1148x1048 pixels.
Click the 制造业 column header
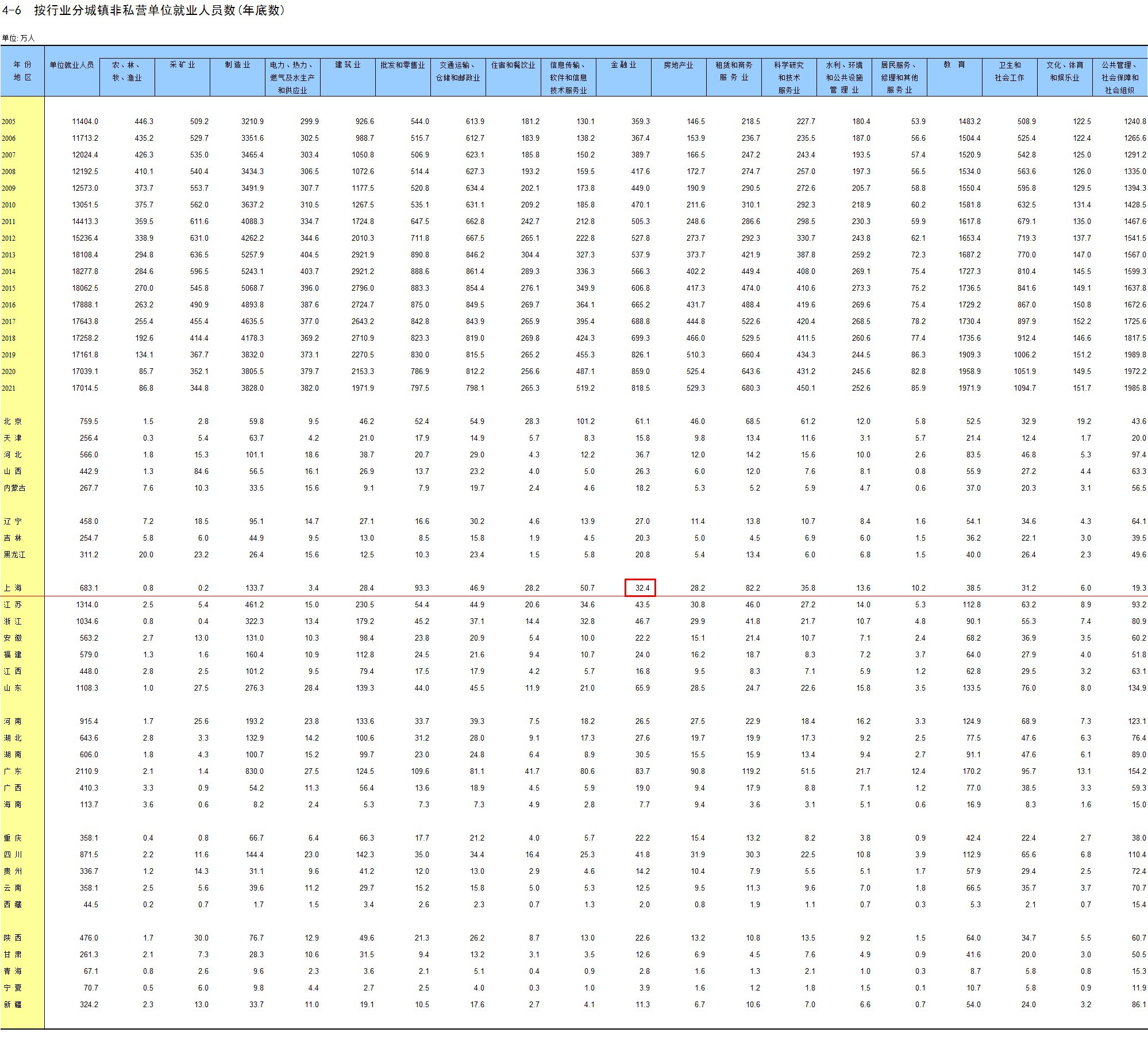237,65
